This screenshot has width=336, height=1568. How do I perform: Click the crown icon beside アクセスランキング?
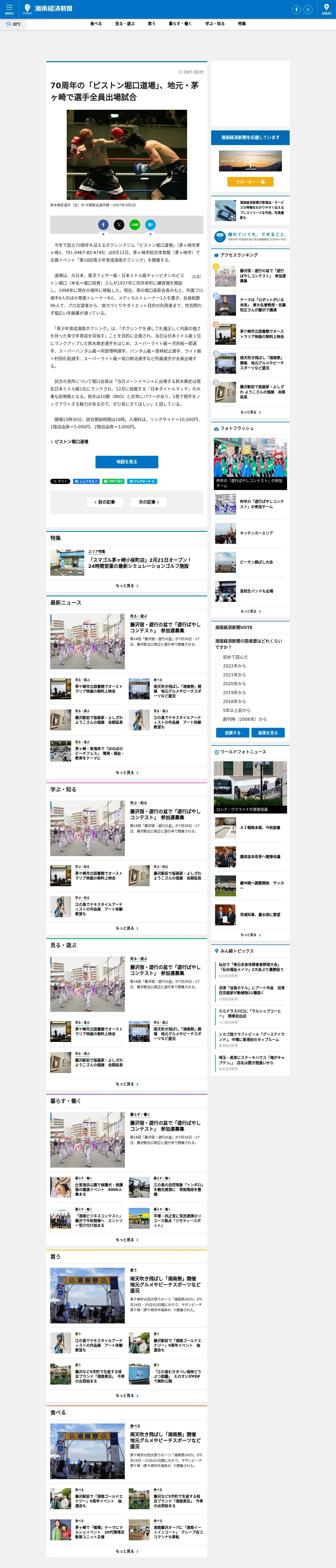[x=216, y=255]
